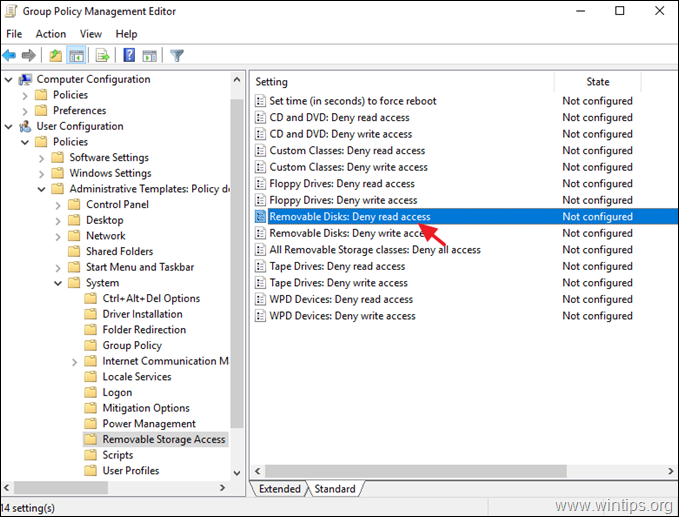This screenshot has width=679, height=517.
Task: Expand the Windows Settings tree node
Action: pyautogui.click(x=42, y=174)
